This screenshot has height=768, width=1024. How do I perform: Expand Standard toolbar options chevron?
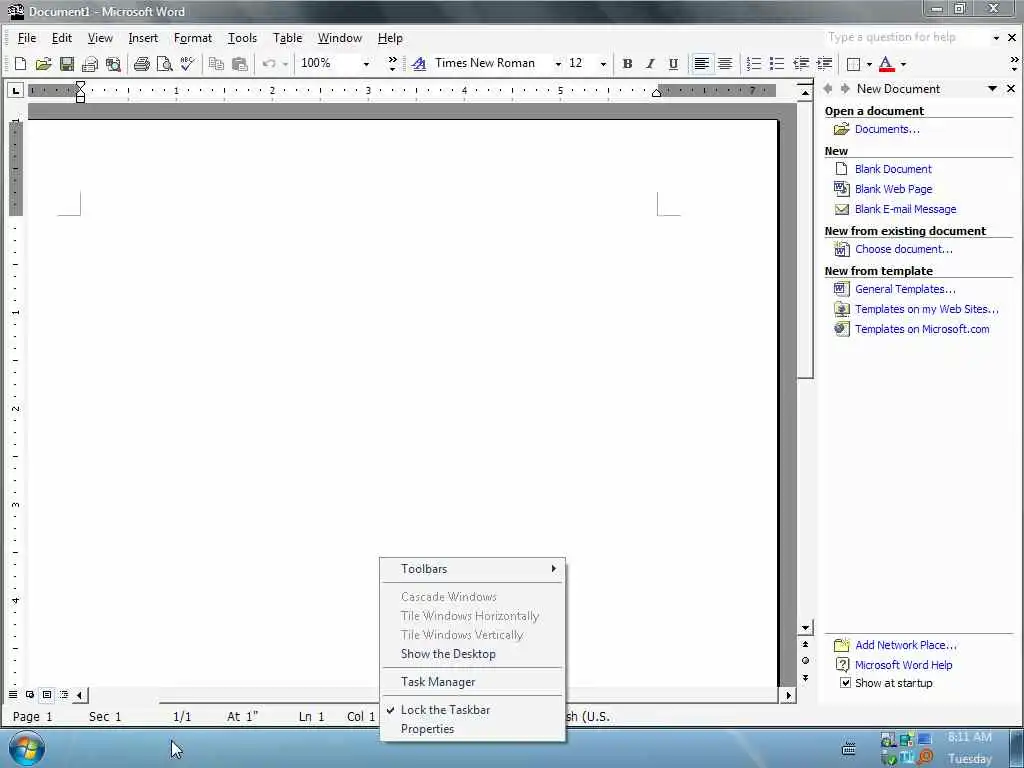pyautogui.click(x=392, y=63)
